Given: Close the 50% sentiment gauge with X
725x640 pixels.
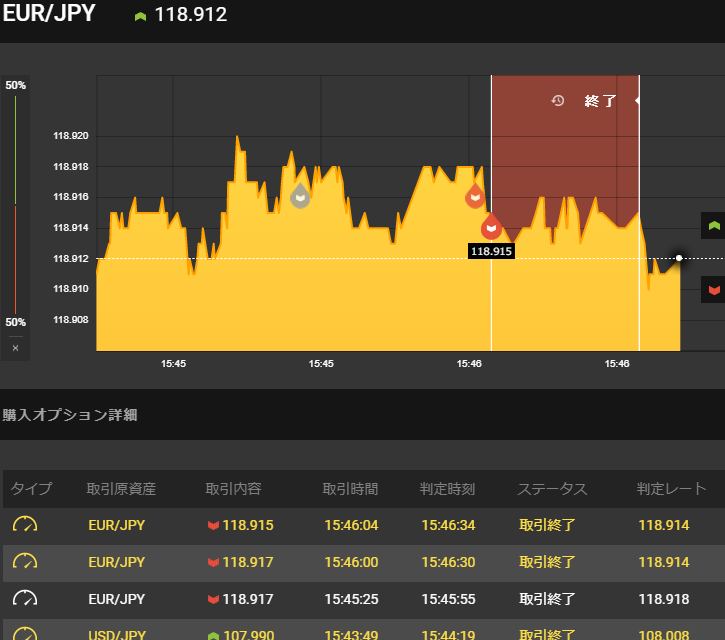Looking at the screenshot, I should point(16,348).
